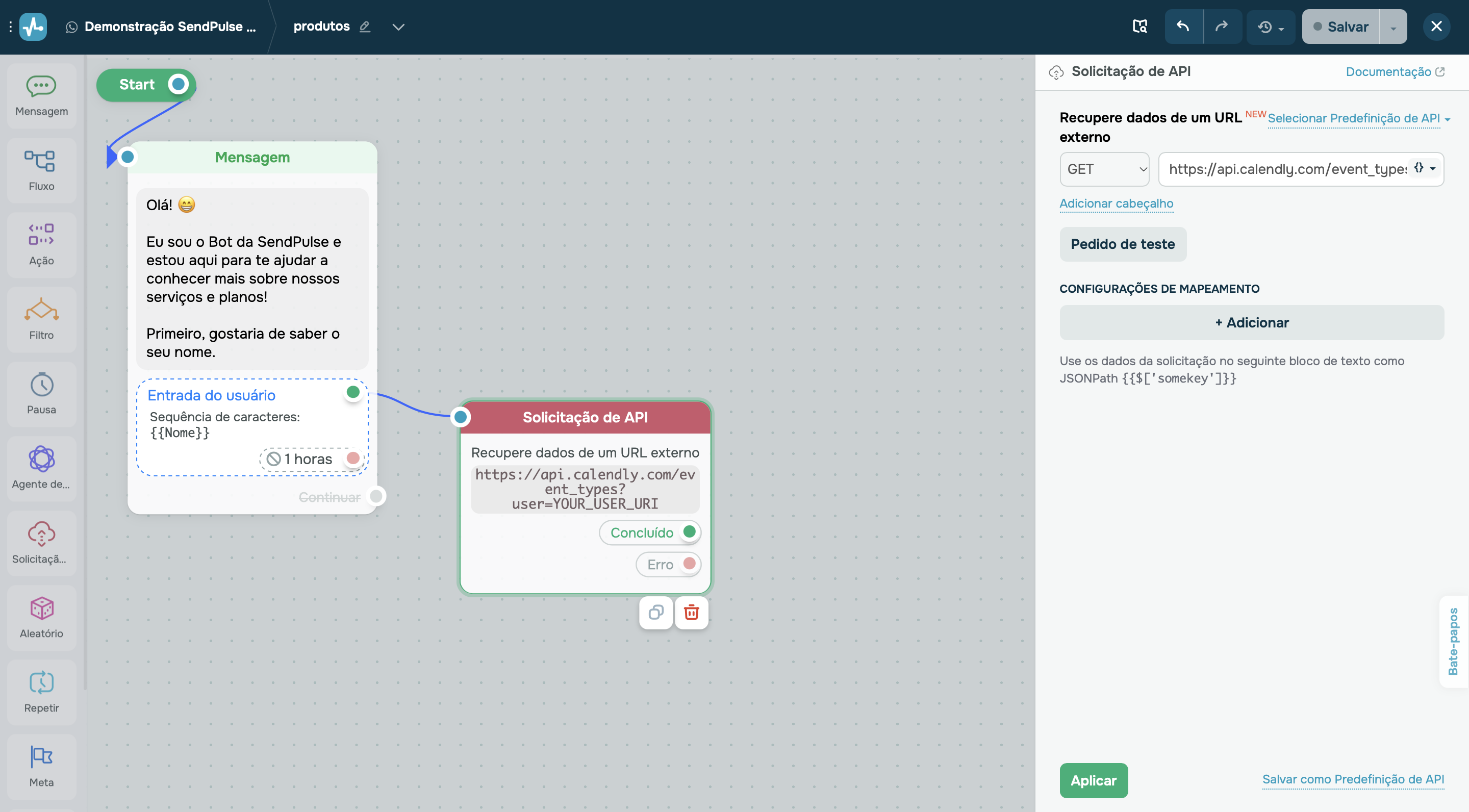The width and height of the screenshot is (1469, 812).
Task: Open the search-on-map icon in header
Action: coord(1139,26)
